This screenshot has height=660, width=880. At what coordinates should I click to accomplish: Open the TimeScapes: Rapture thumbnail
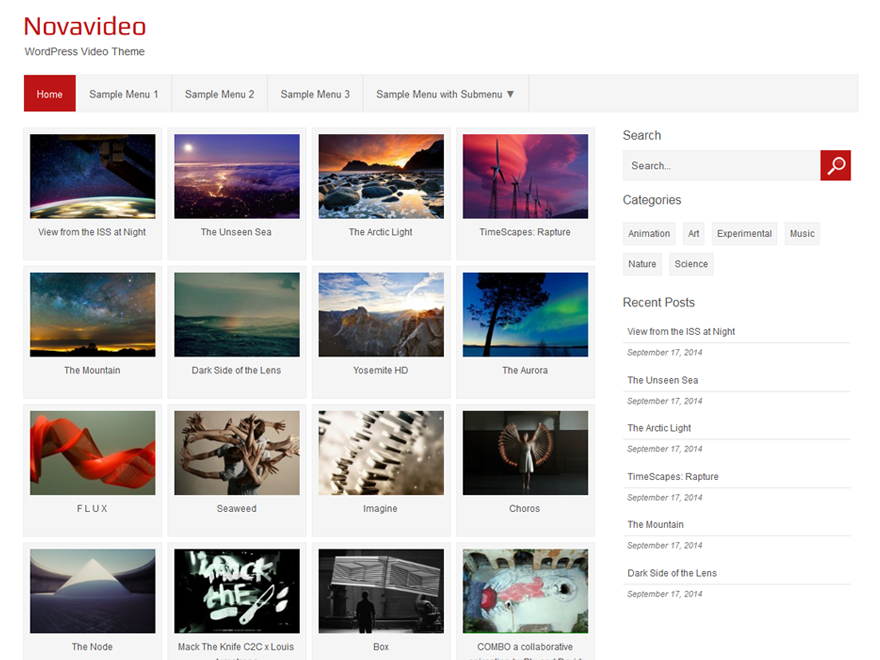click(525, 176)
